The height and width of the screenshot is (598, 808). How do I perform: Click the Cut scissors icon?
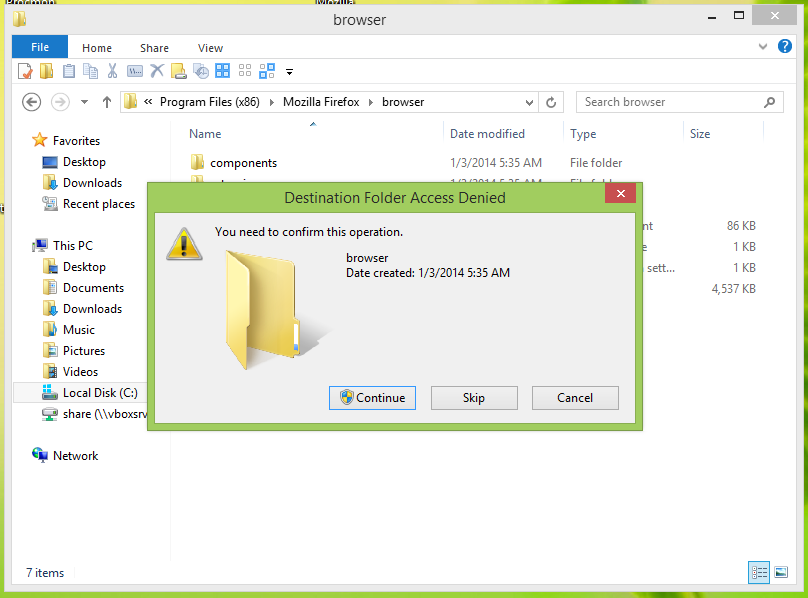[x=113, y=71]
